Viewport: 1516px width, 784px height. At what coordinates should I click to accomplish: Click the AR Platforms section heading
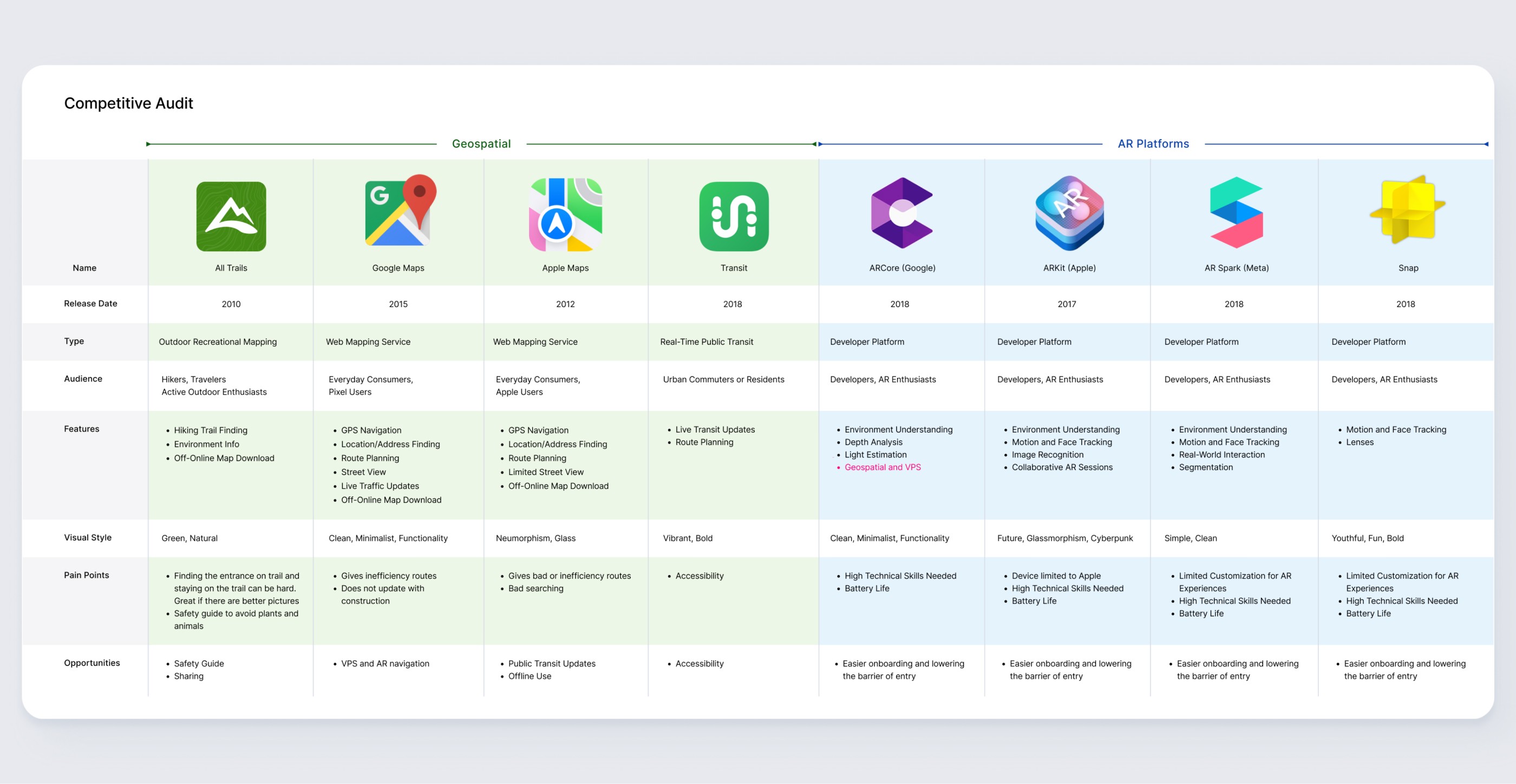[x=1153, y=143]
